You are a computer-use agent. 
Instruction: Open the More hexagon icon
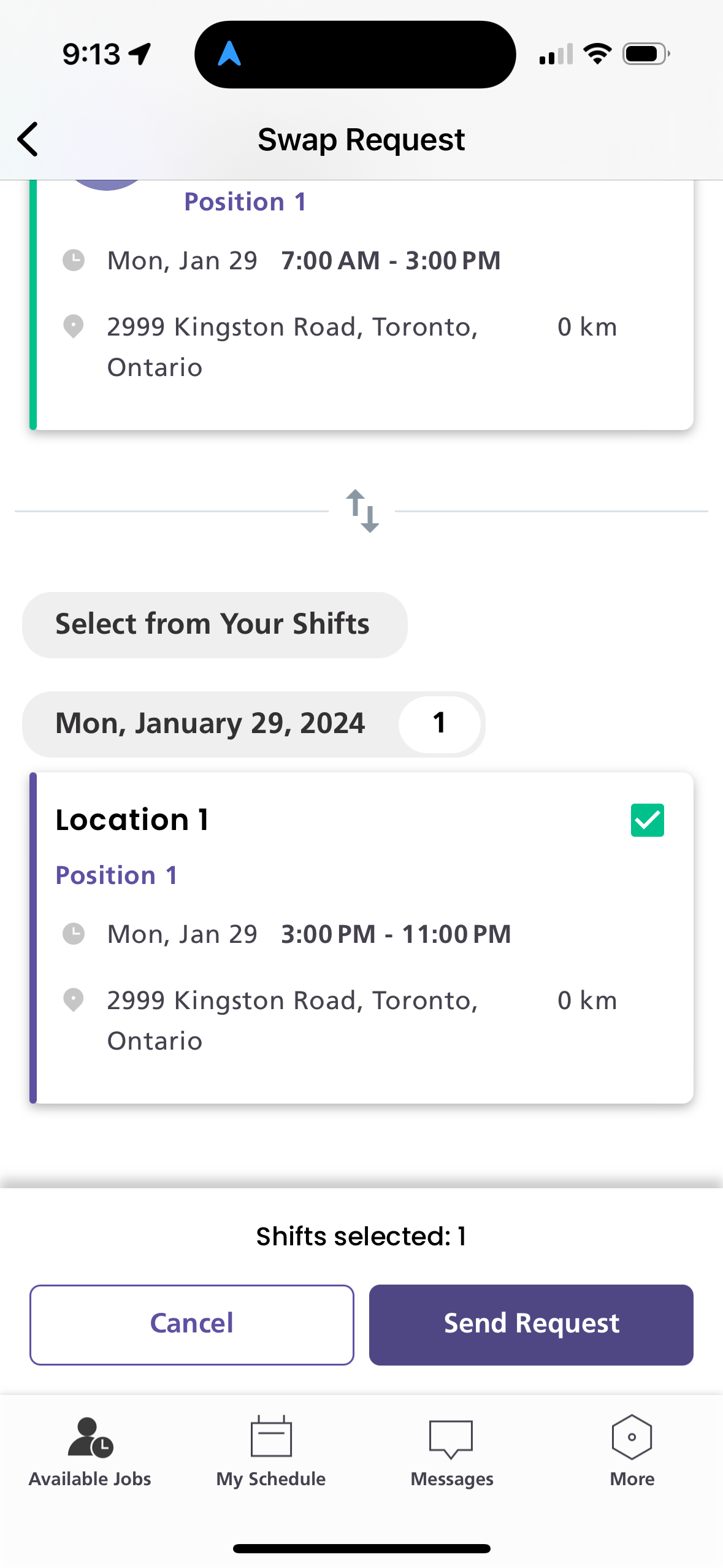(632, 1437)
